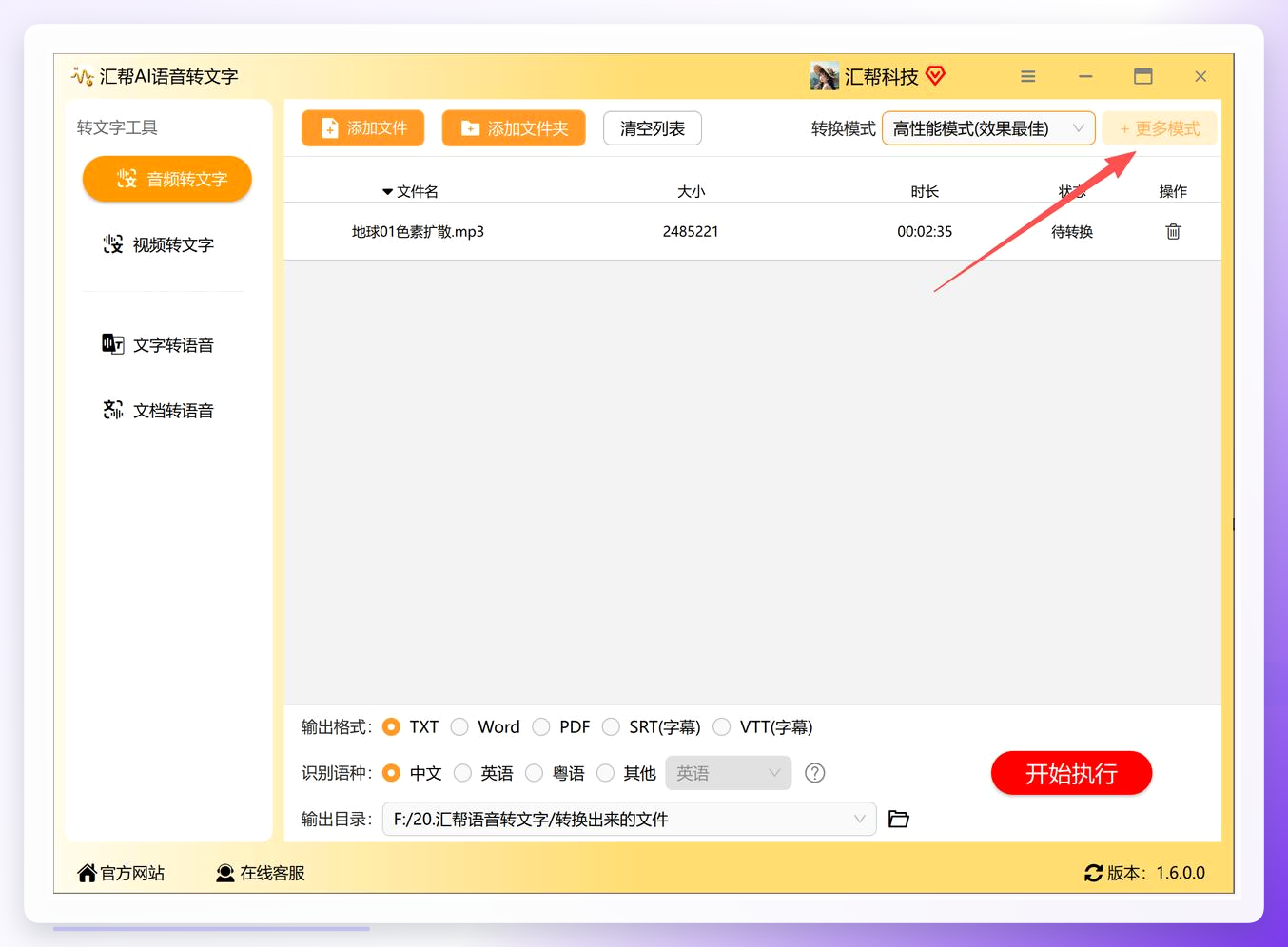This screenshot has height=947, width=1288.
Task: Open the 输出目录 path dropdown
Action: click(x=630, y=819)
